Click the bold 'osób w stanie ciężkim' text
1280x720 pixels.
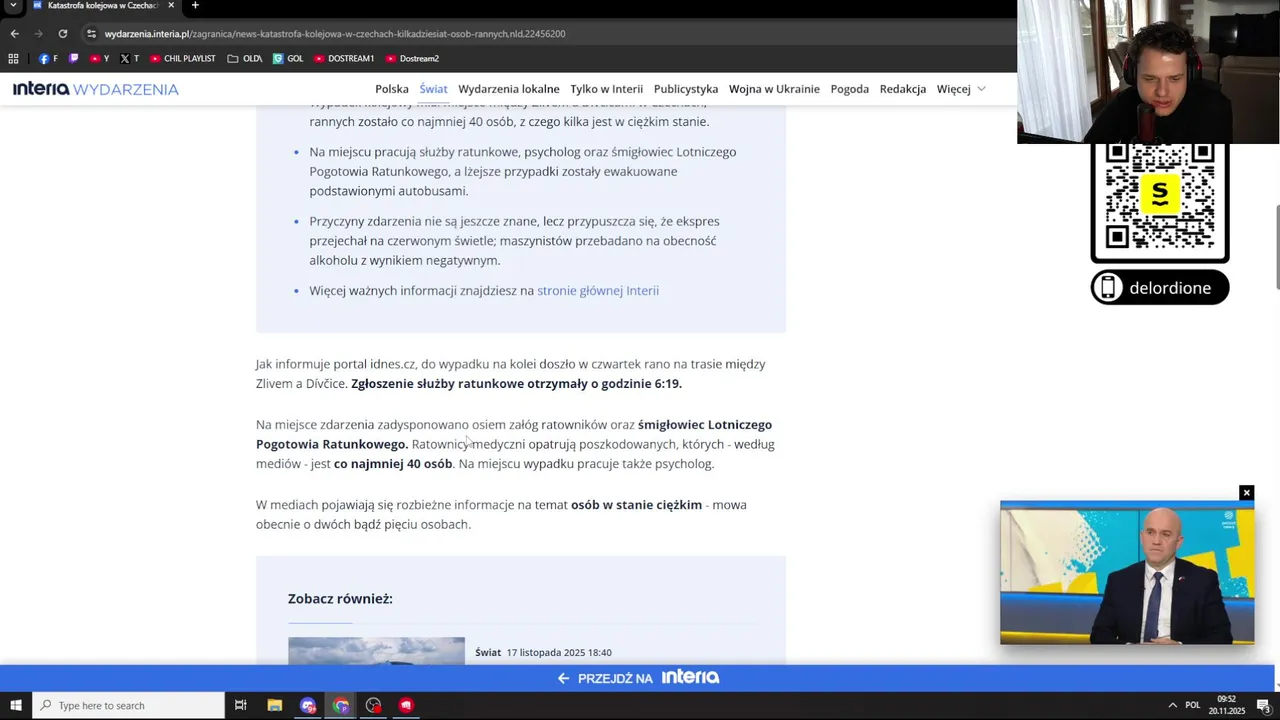(636, 505)
